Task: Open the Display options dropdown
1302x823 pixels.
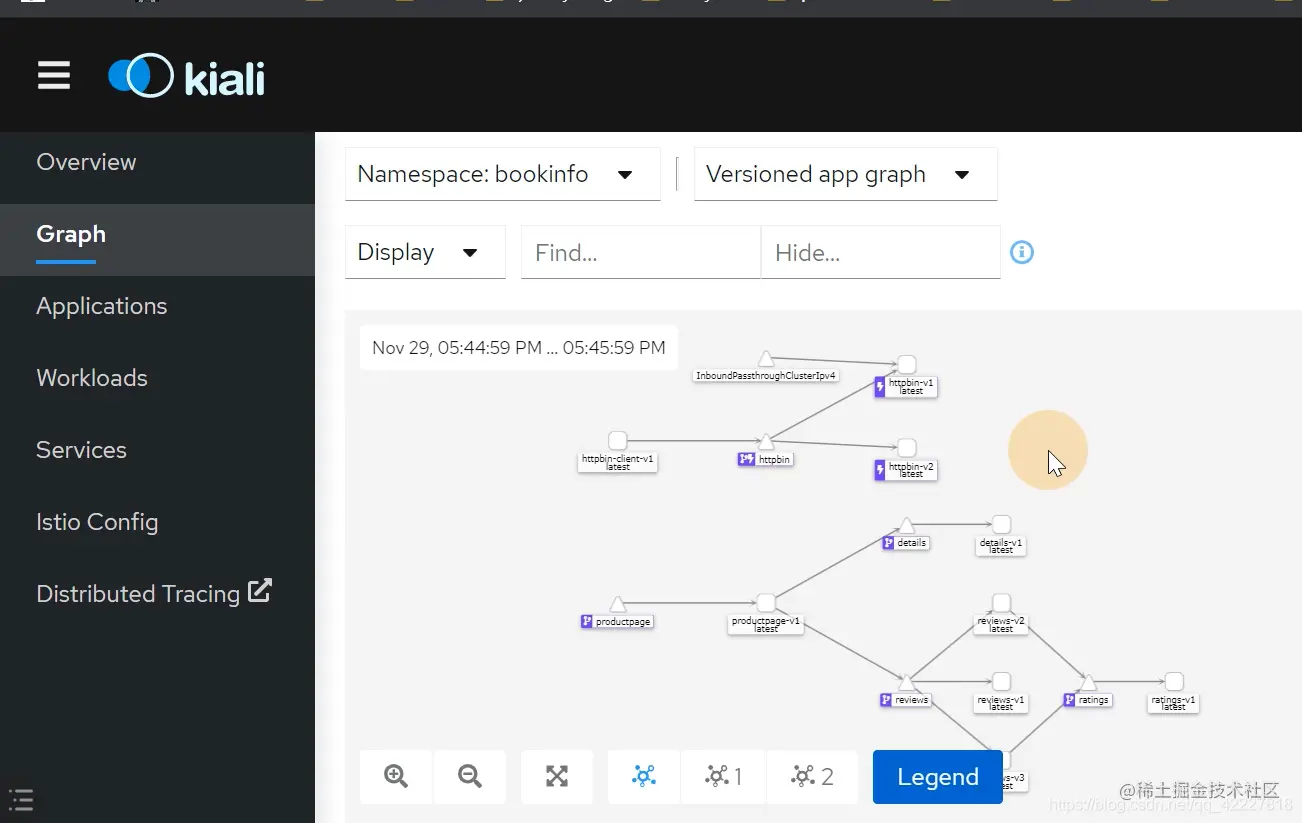Action: pos(425,252)
